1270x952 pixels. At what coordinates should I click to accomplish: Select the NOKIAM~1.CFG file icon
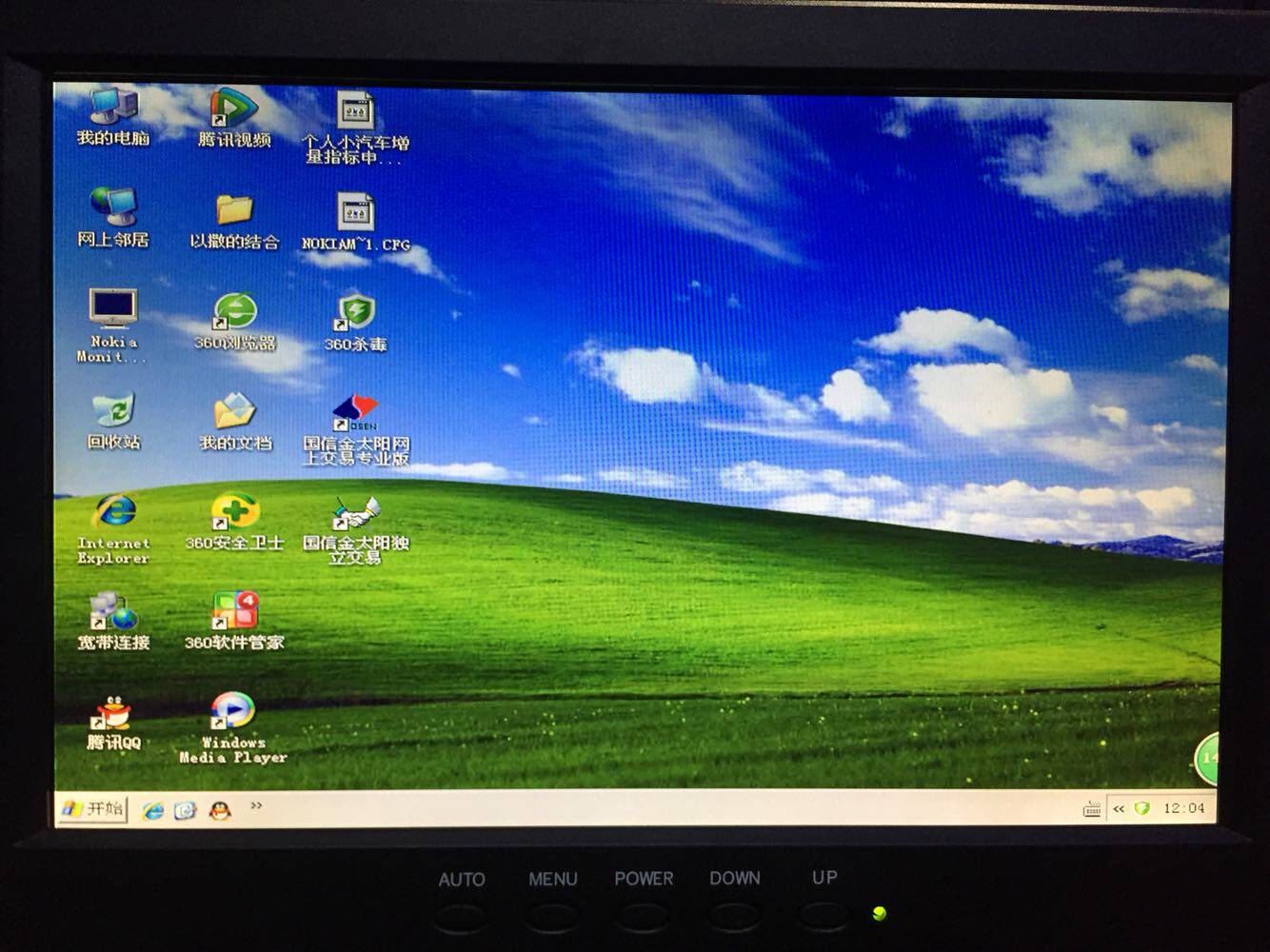pos(355,222)
